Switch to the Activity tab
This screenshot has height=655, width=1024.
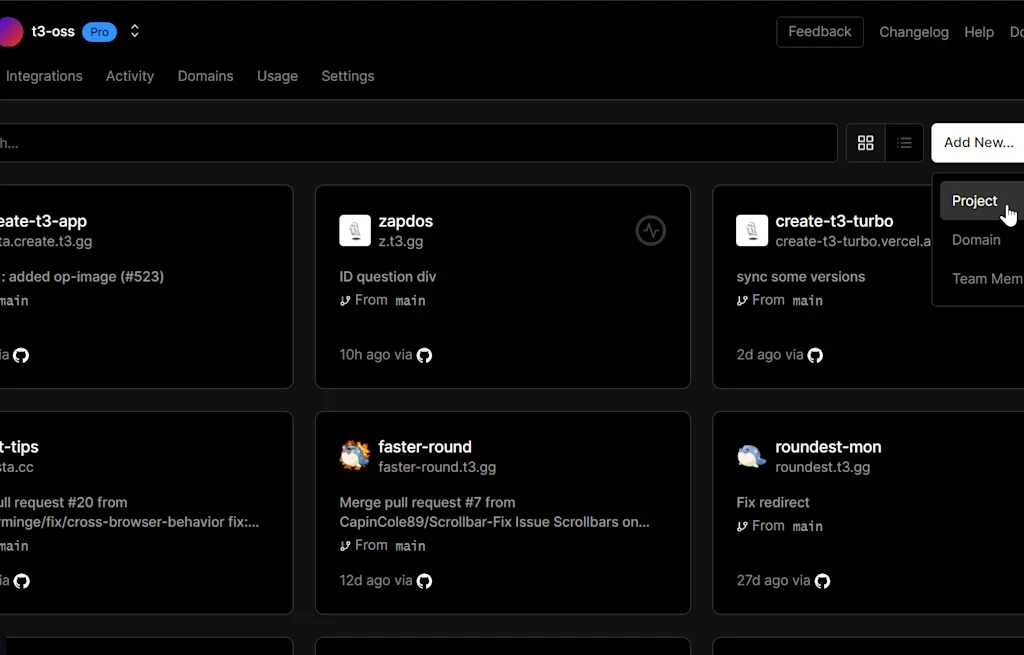point(130,76)
